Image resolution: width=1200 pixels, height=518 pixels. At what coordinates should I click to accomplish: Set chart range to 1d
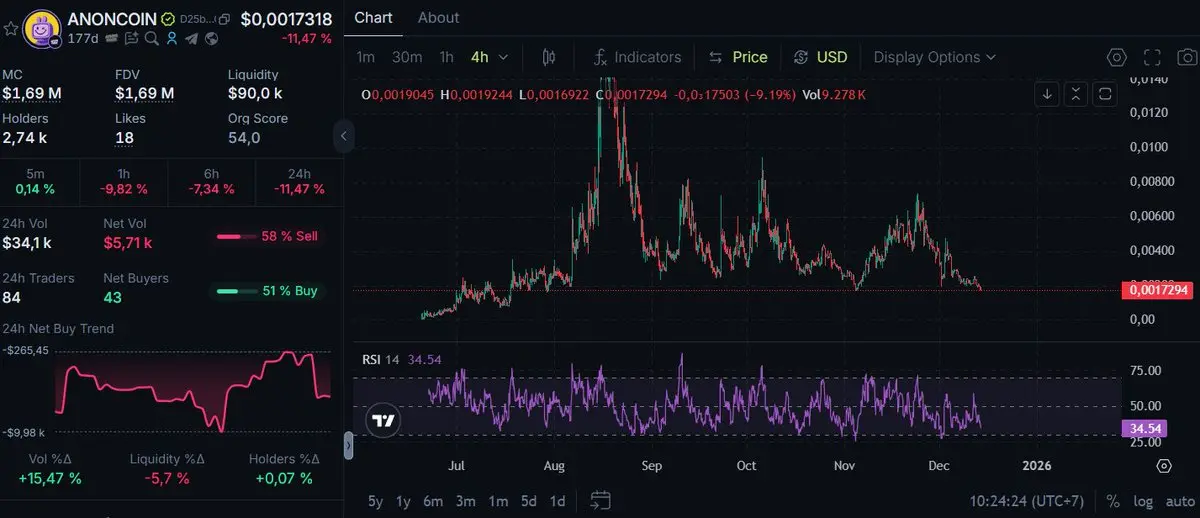(x=558, y=501)
